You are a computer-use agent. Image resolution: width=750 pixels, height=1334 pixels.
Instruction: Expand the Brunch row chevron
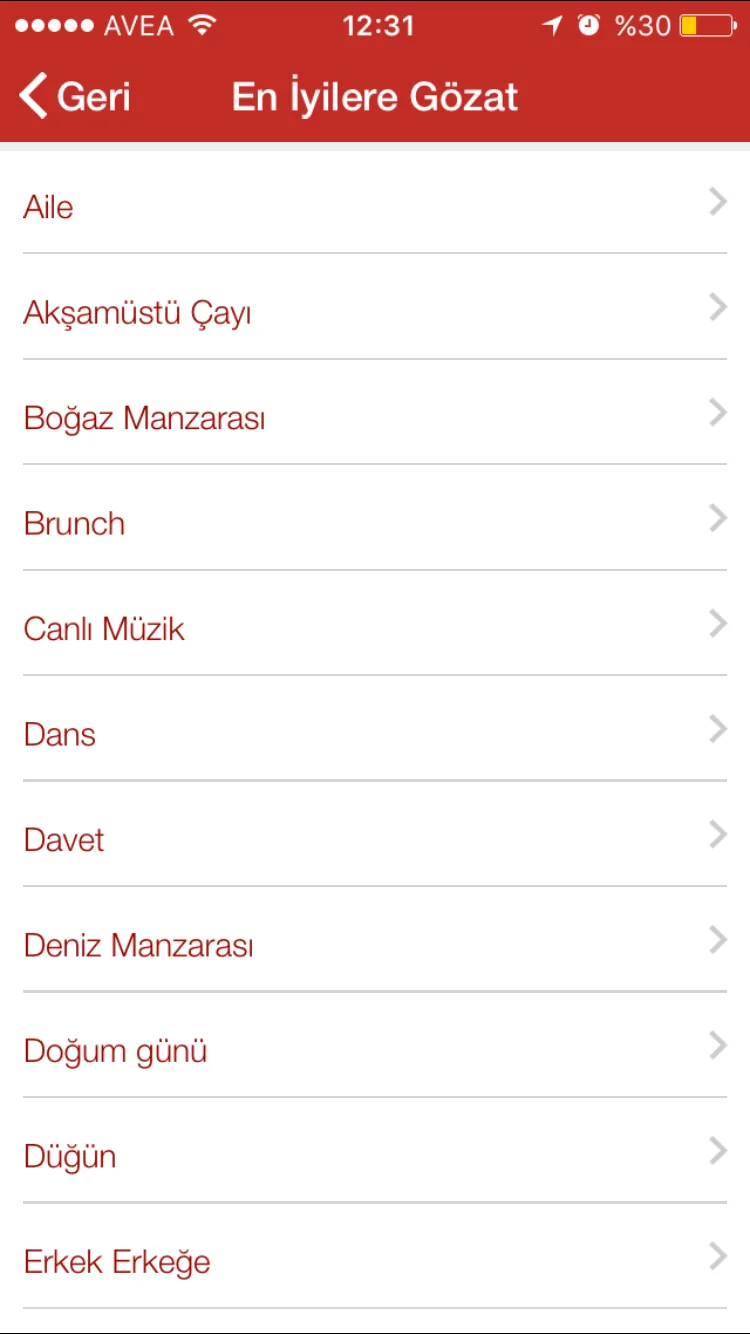point(717,519)
